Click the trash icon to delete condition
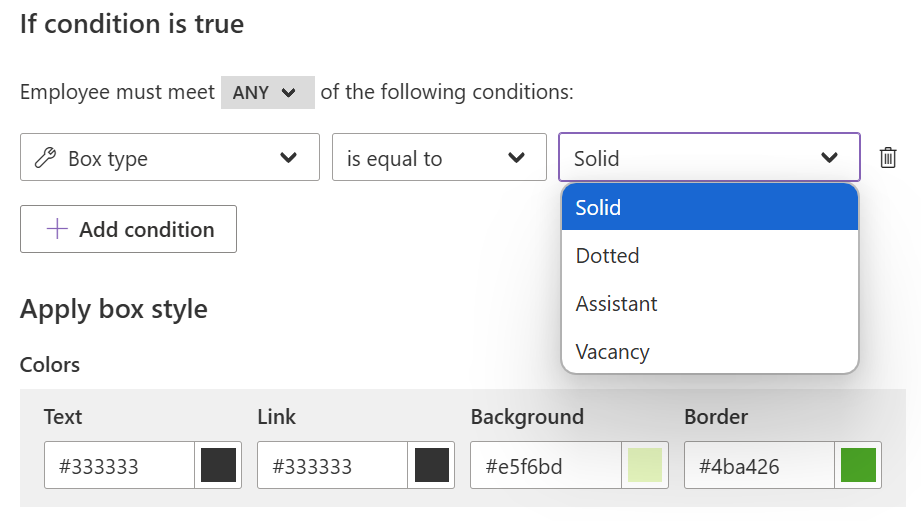 [888, 157]
